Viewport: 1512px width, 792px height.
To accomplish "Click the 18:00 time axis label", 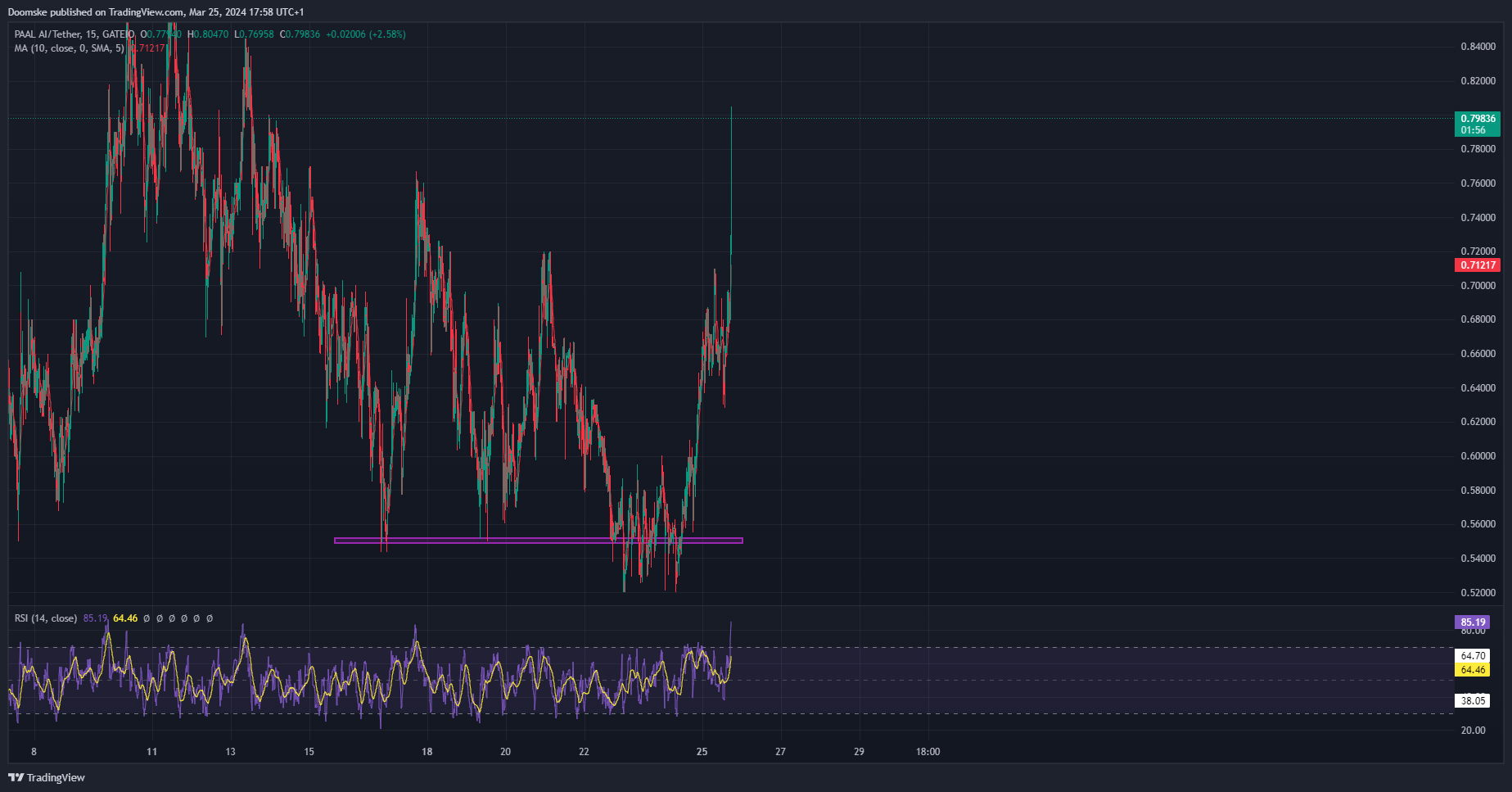I will (928, 752).
